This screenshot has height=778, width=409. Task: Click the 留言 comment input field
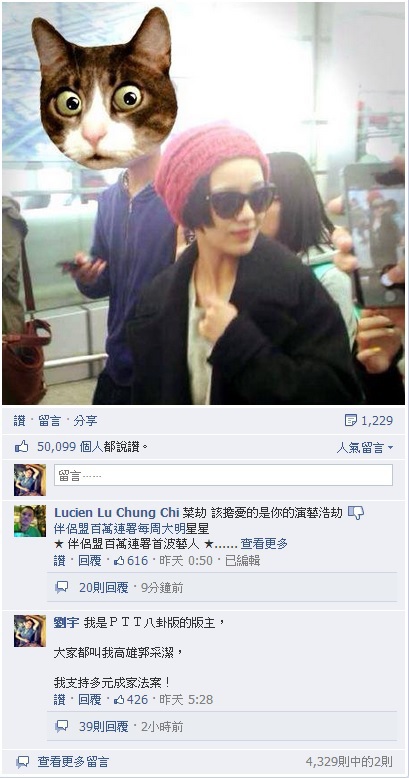click(x=223, y=475)
